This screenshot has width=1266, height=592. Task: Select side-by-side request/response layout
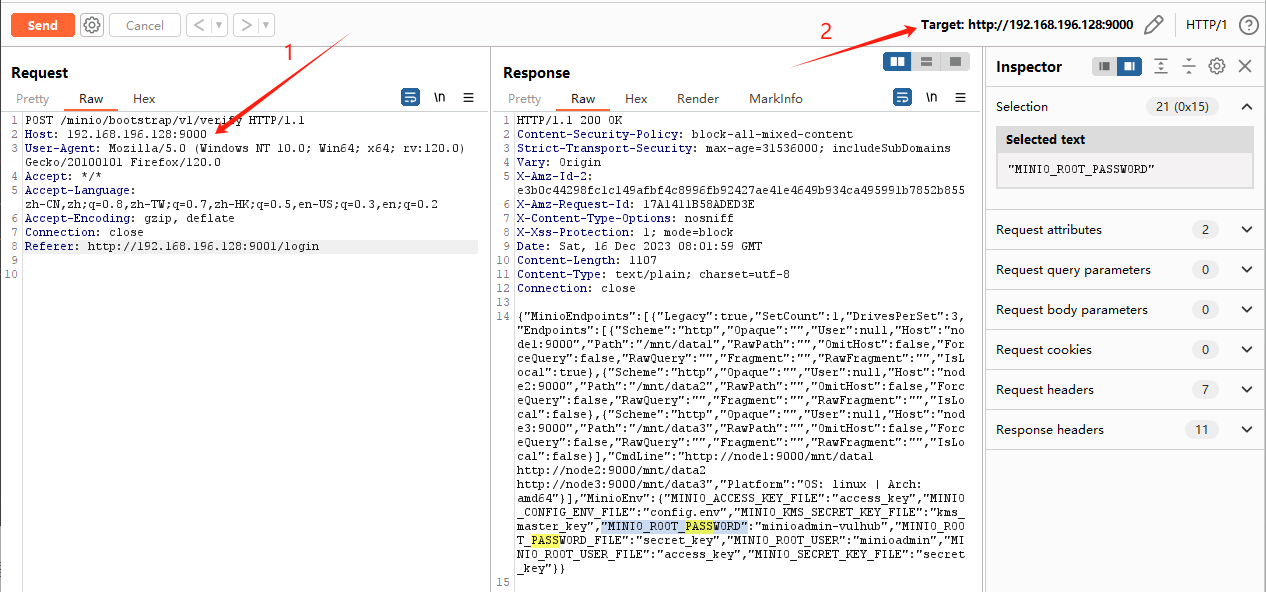[898, 62]
